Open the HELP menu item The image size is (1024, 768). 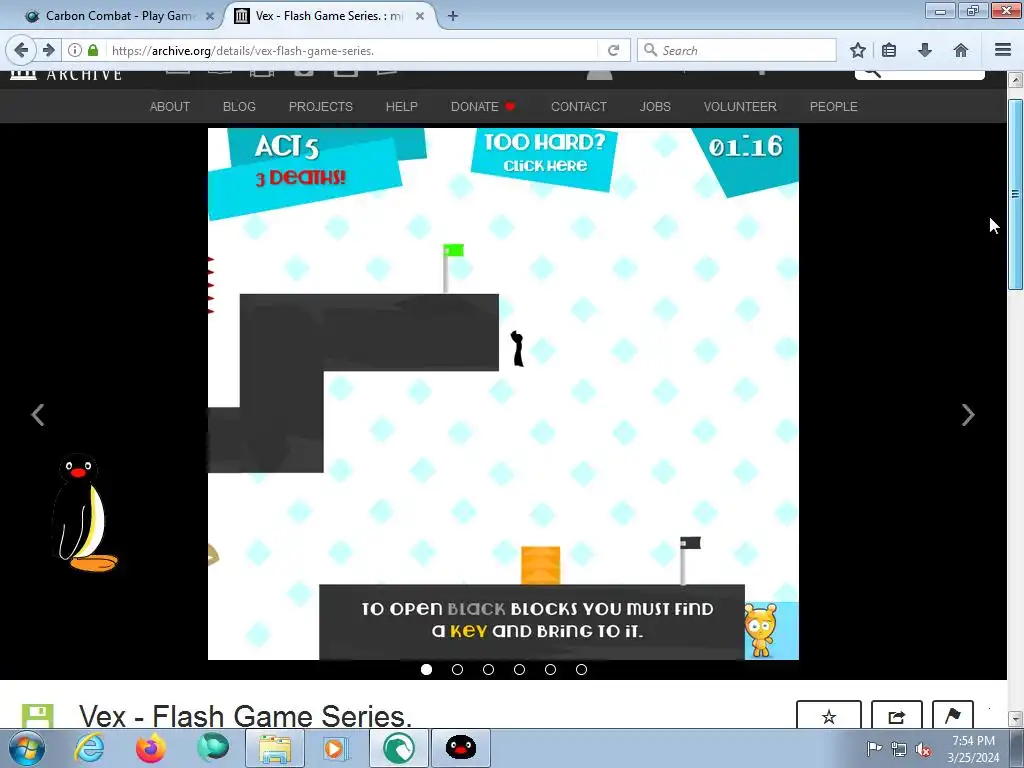pyautogui.click(x=402, y=106)
